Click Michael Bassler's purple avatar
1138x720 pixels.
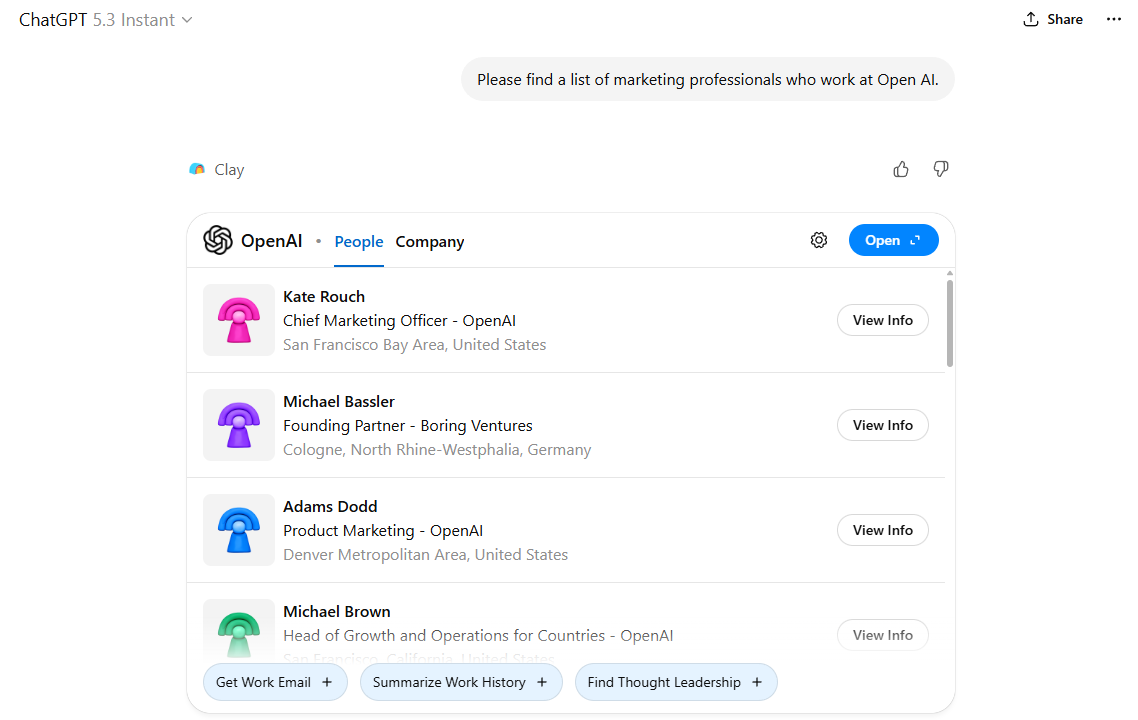[239, 425]
